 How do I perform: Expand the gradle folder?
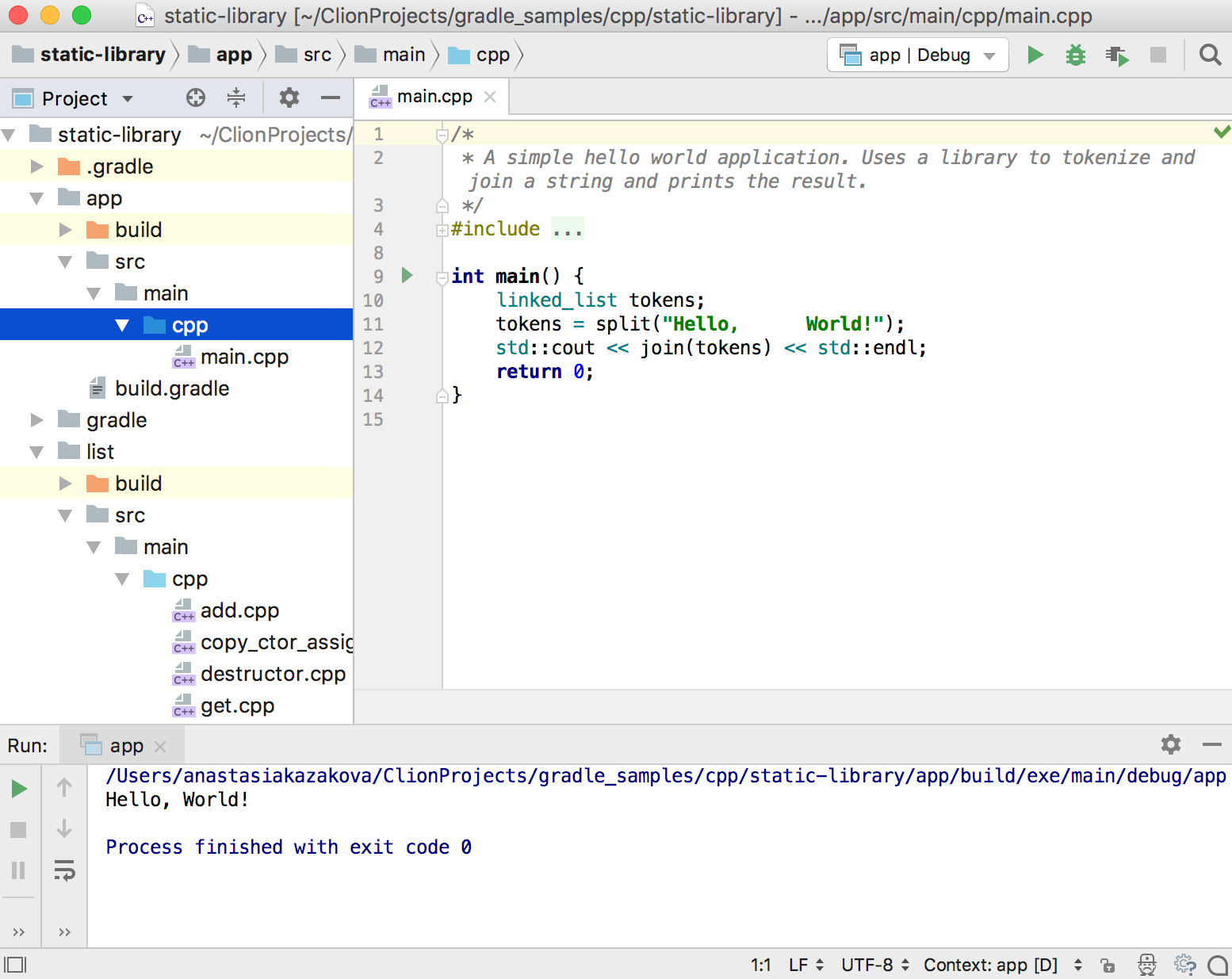click(x=36, y=420)
